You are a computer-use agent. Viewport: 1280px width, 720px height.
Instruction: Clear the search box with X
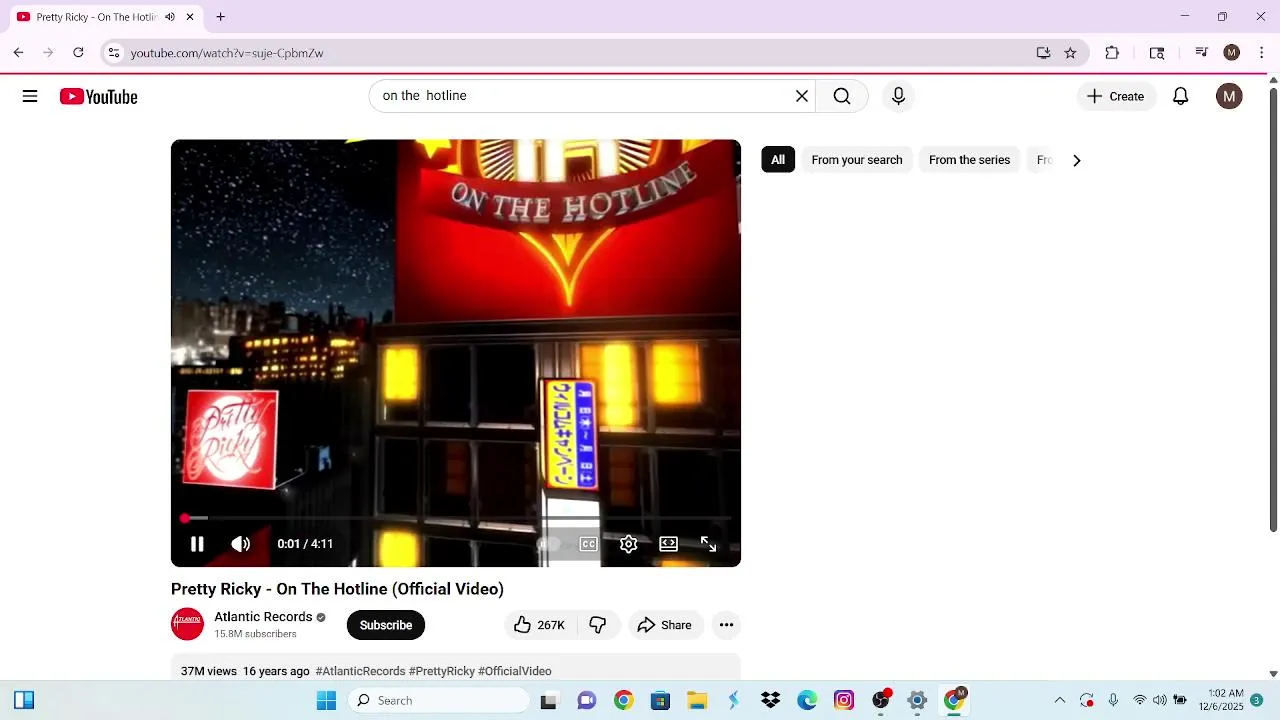pyautogui.click(x=801, y=96)
